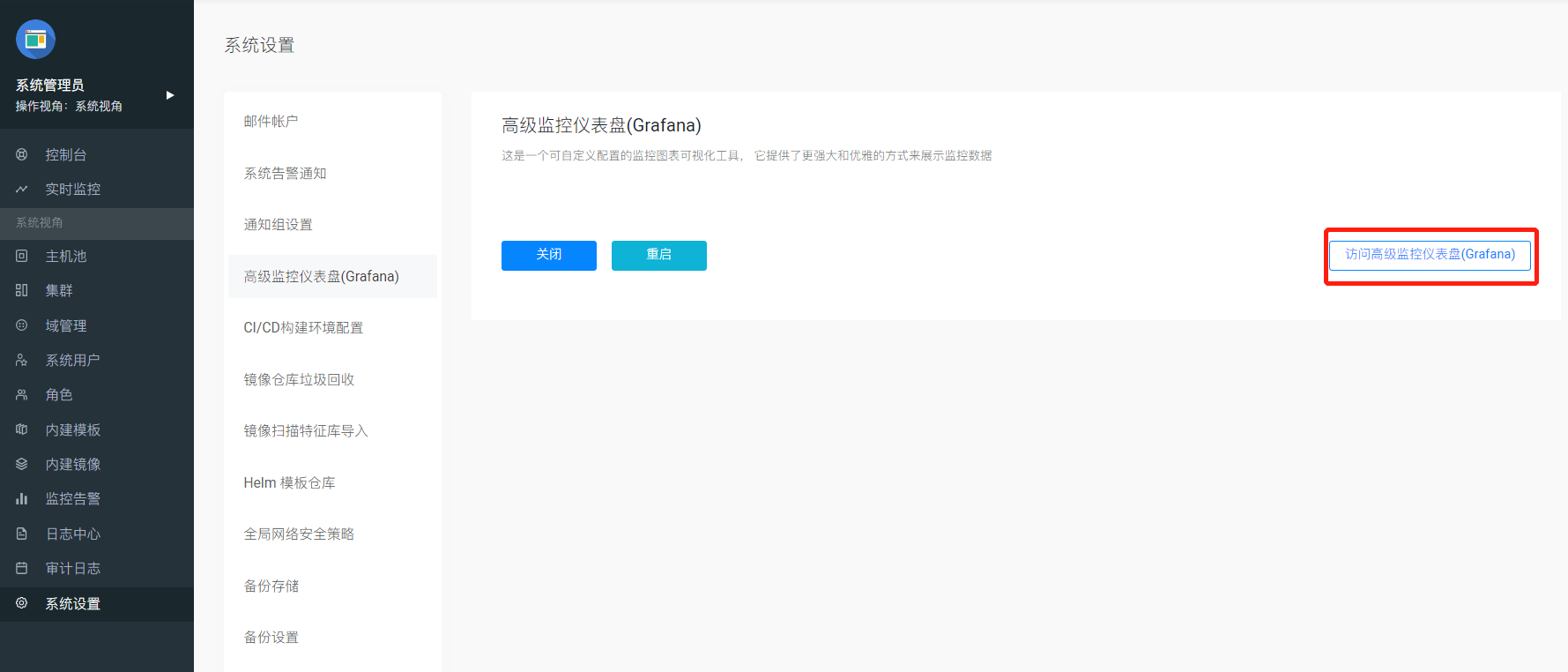Click the cluster icon beside 集群
1568x672 pixels.
pos(22,291)
